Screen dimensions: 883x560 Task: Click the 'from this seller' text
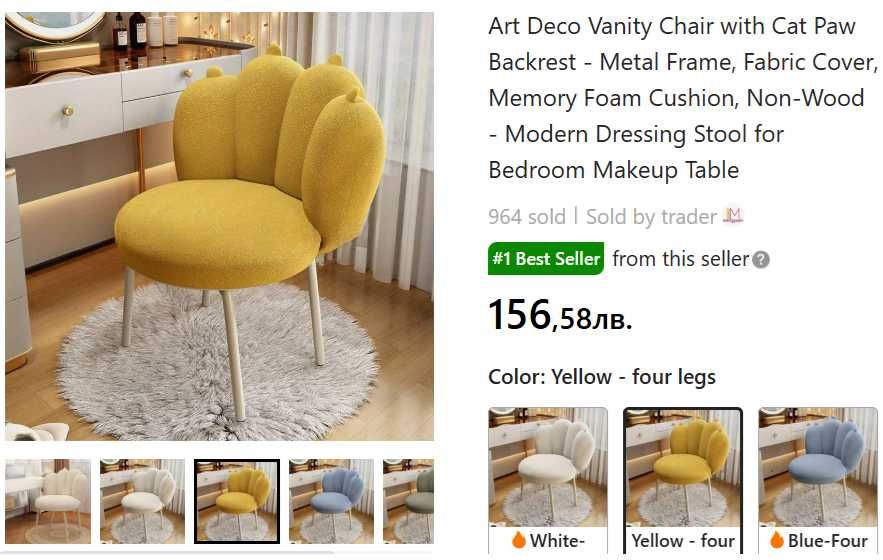pos(680,259)
